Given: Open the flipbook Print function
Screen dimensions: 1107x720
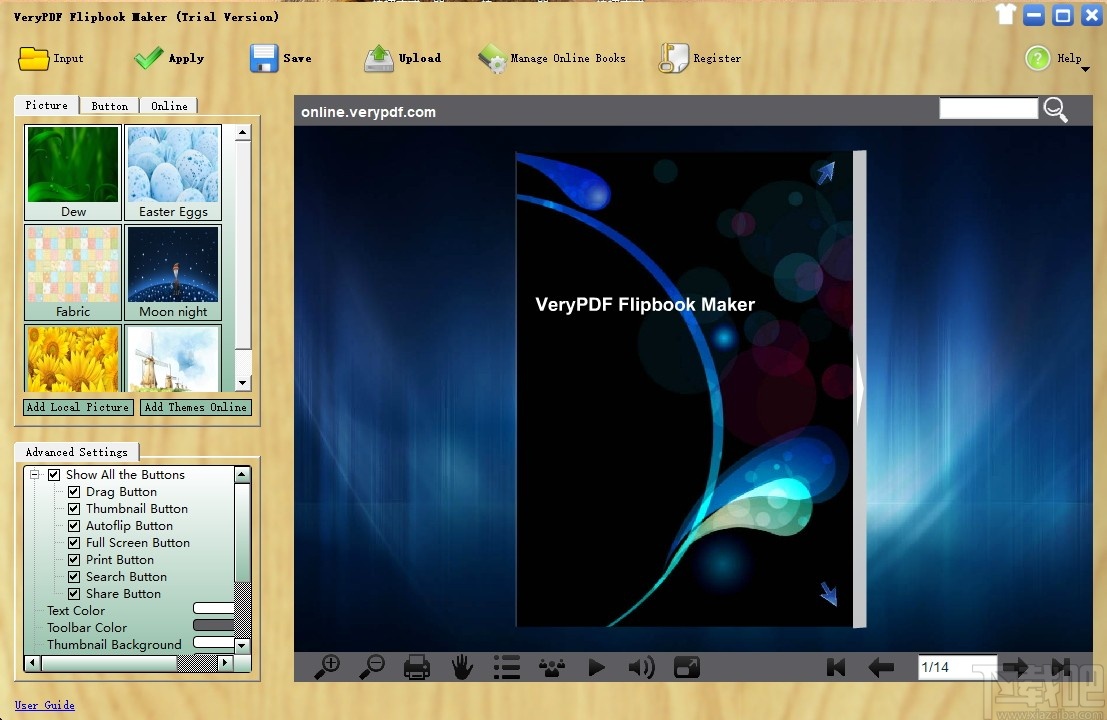Looking at the screenshot, I should tap(417, 666).
